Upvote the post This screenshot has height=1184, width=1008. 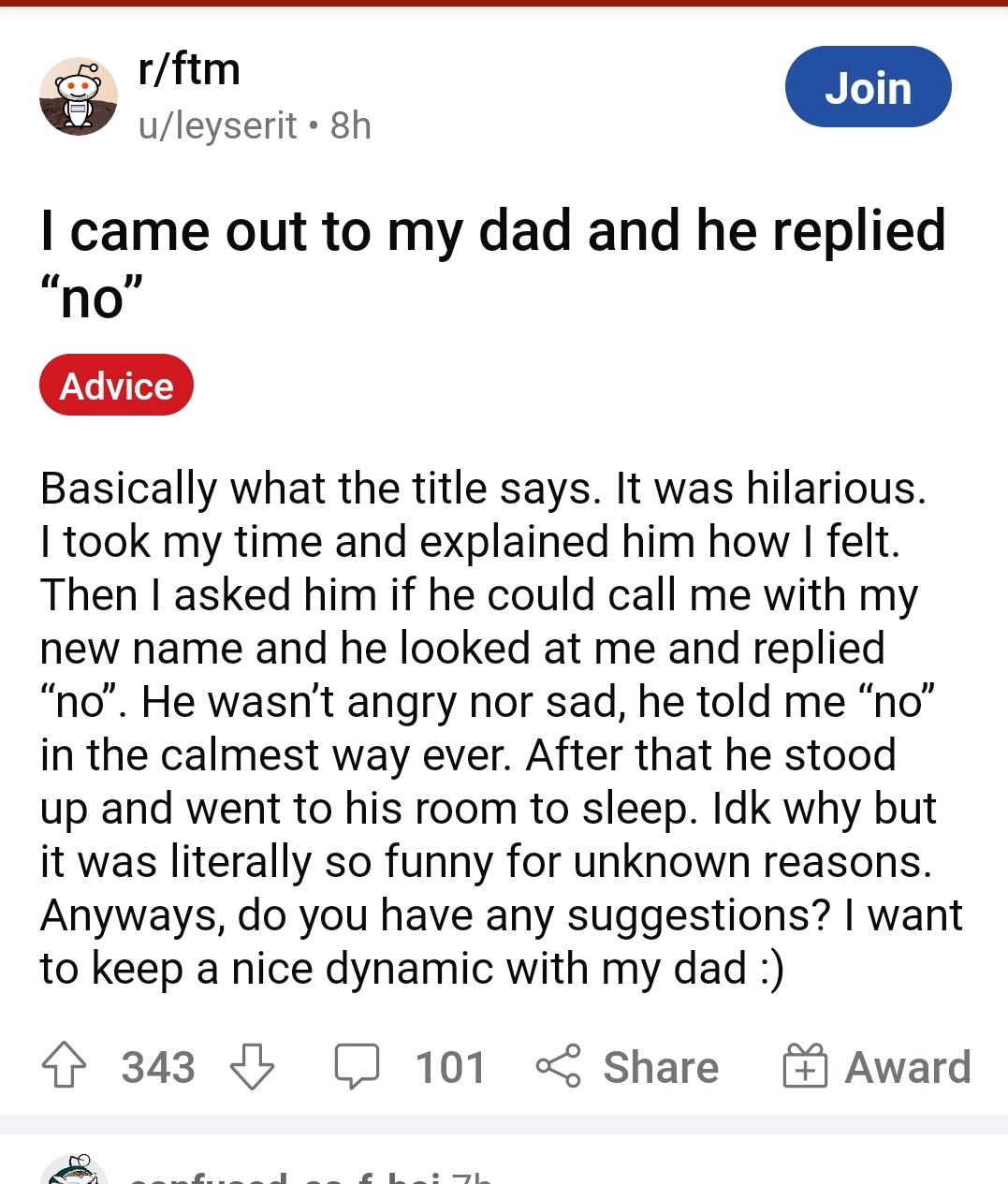point(64,1067)
